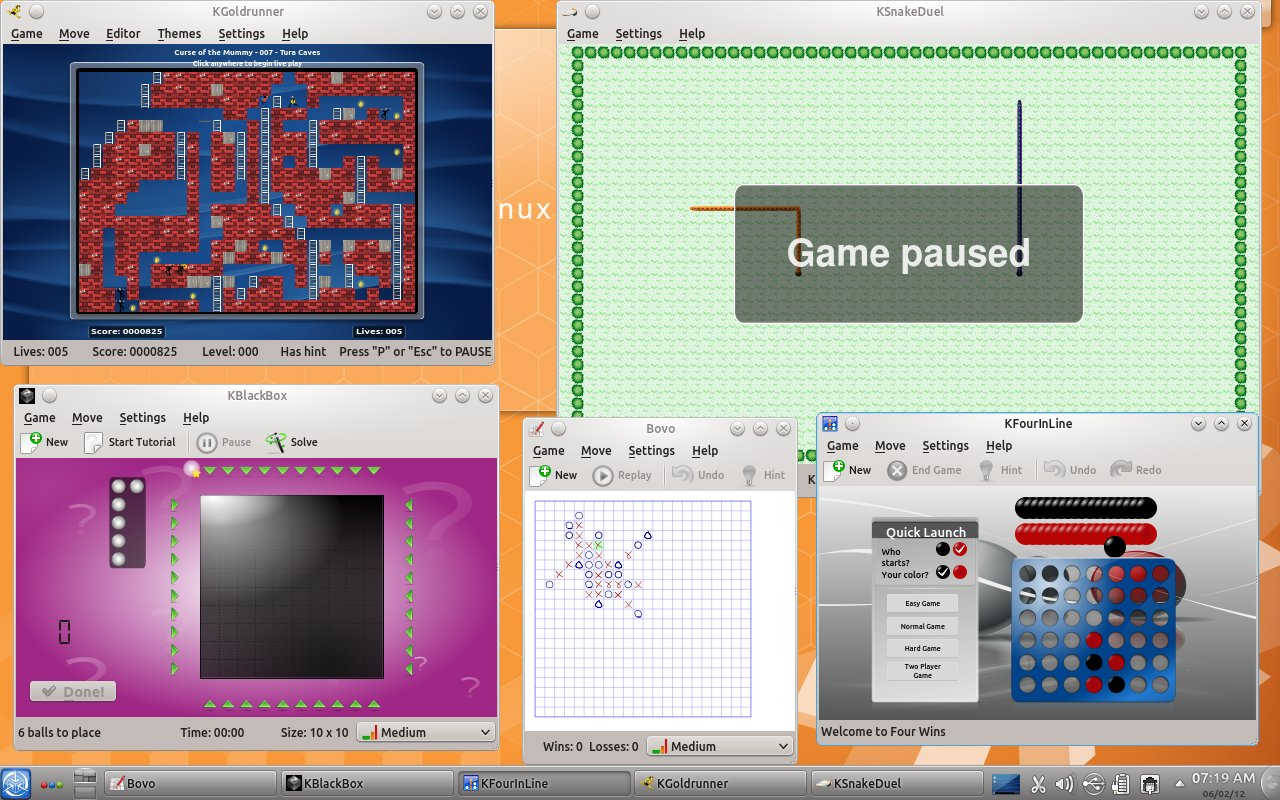Click the KBlackBox title bar app icon
This screenshot has height=800, width=1280.
(x=27, y=395)
